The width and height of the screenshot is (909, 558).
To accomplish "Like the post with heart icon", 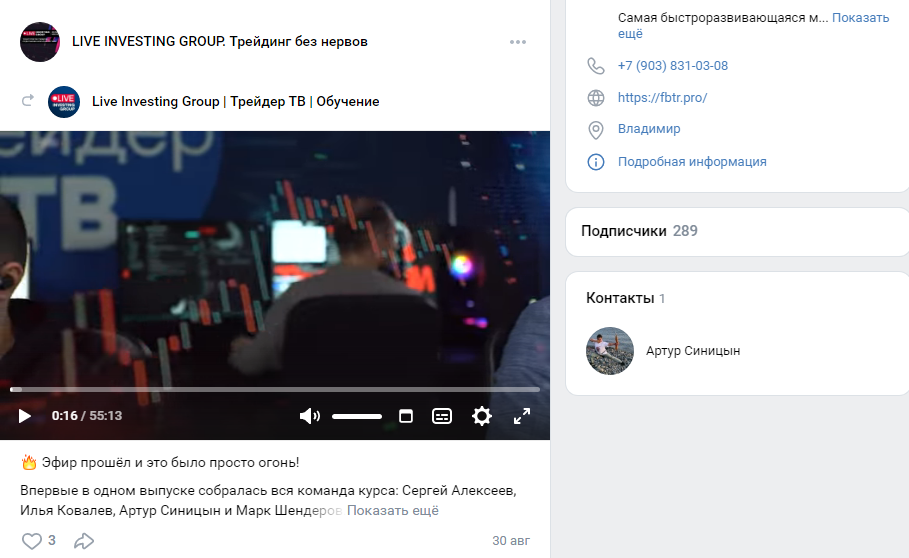I will click(x=31, y=541).
